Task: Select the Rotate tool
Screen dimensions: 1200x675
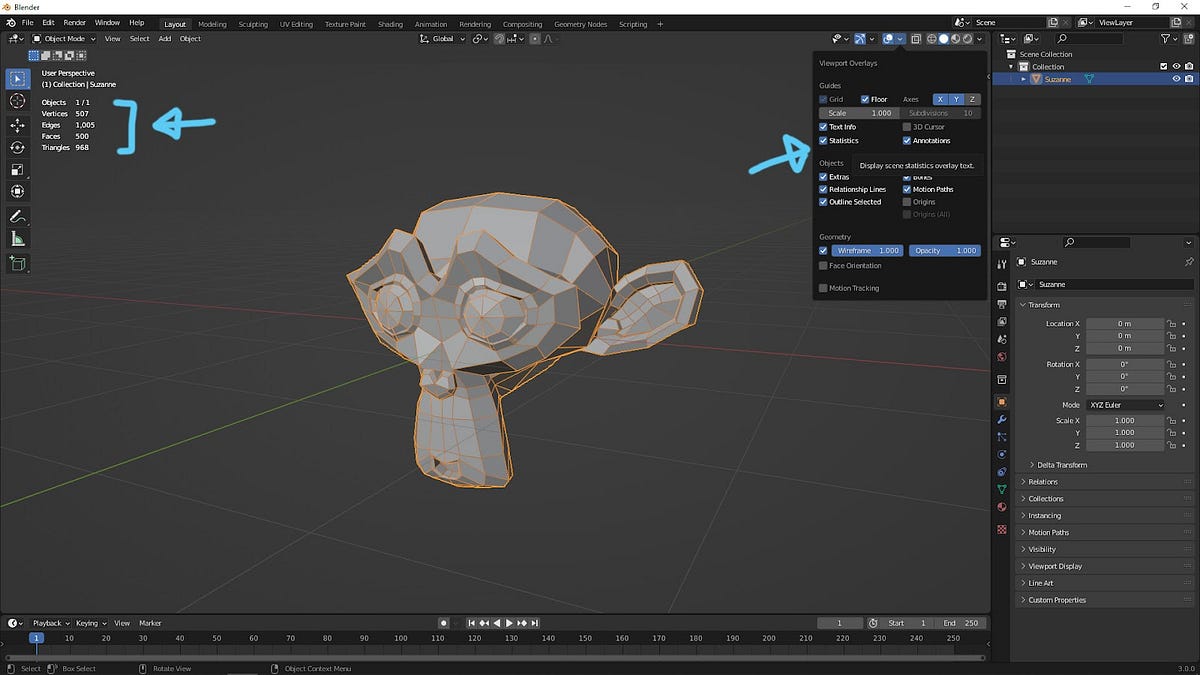Action: [x=17, y=148]
